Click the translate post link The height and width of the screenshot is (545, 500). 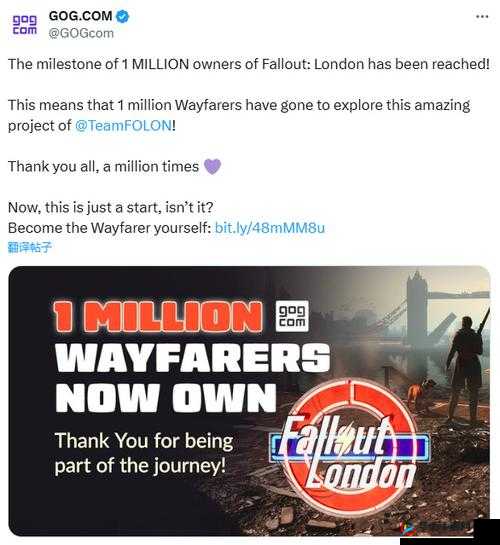pyautogui.click(x=30, y=247)
